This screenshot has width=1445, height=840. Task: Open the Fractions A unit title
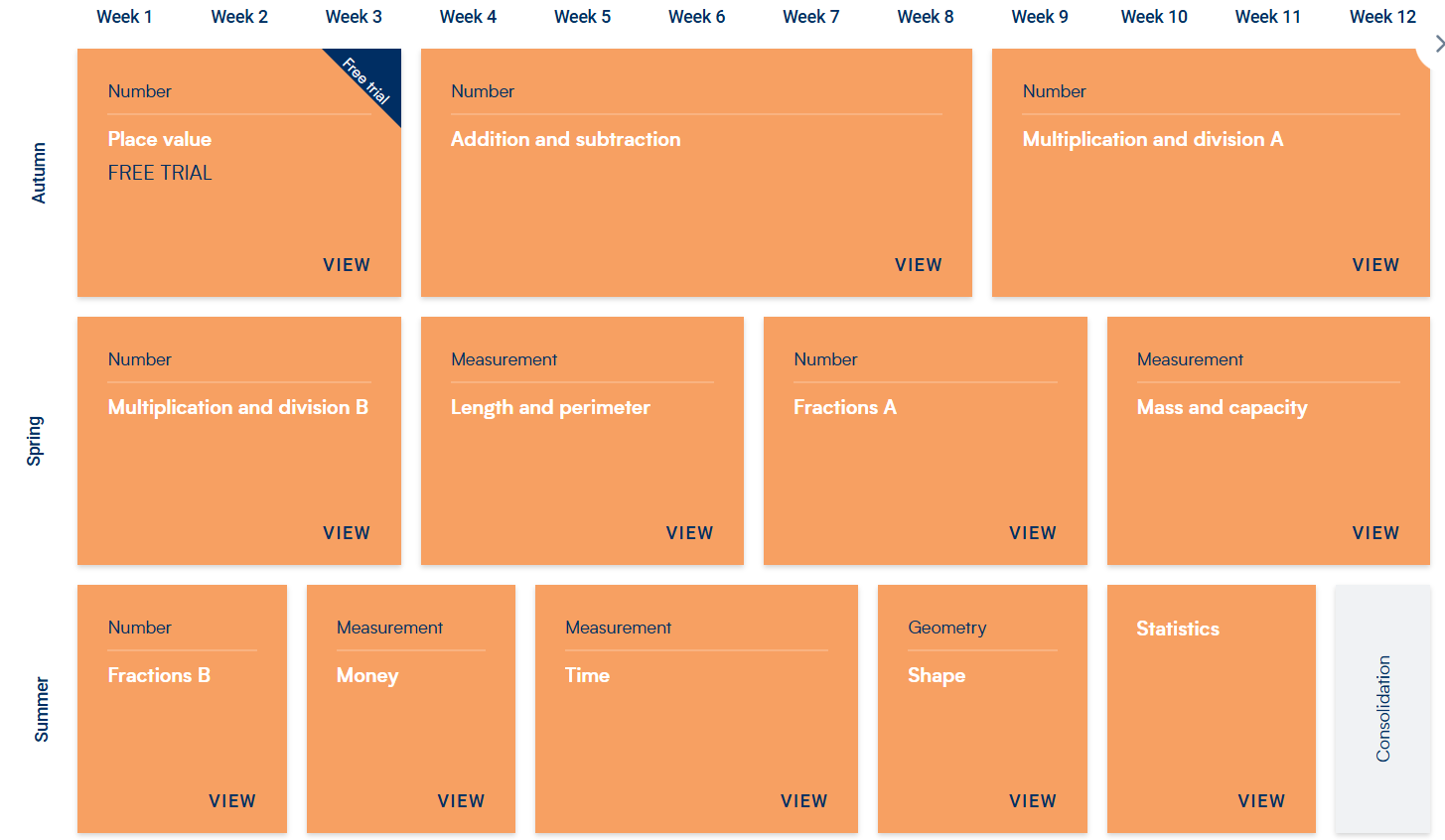point(845,407)
